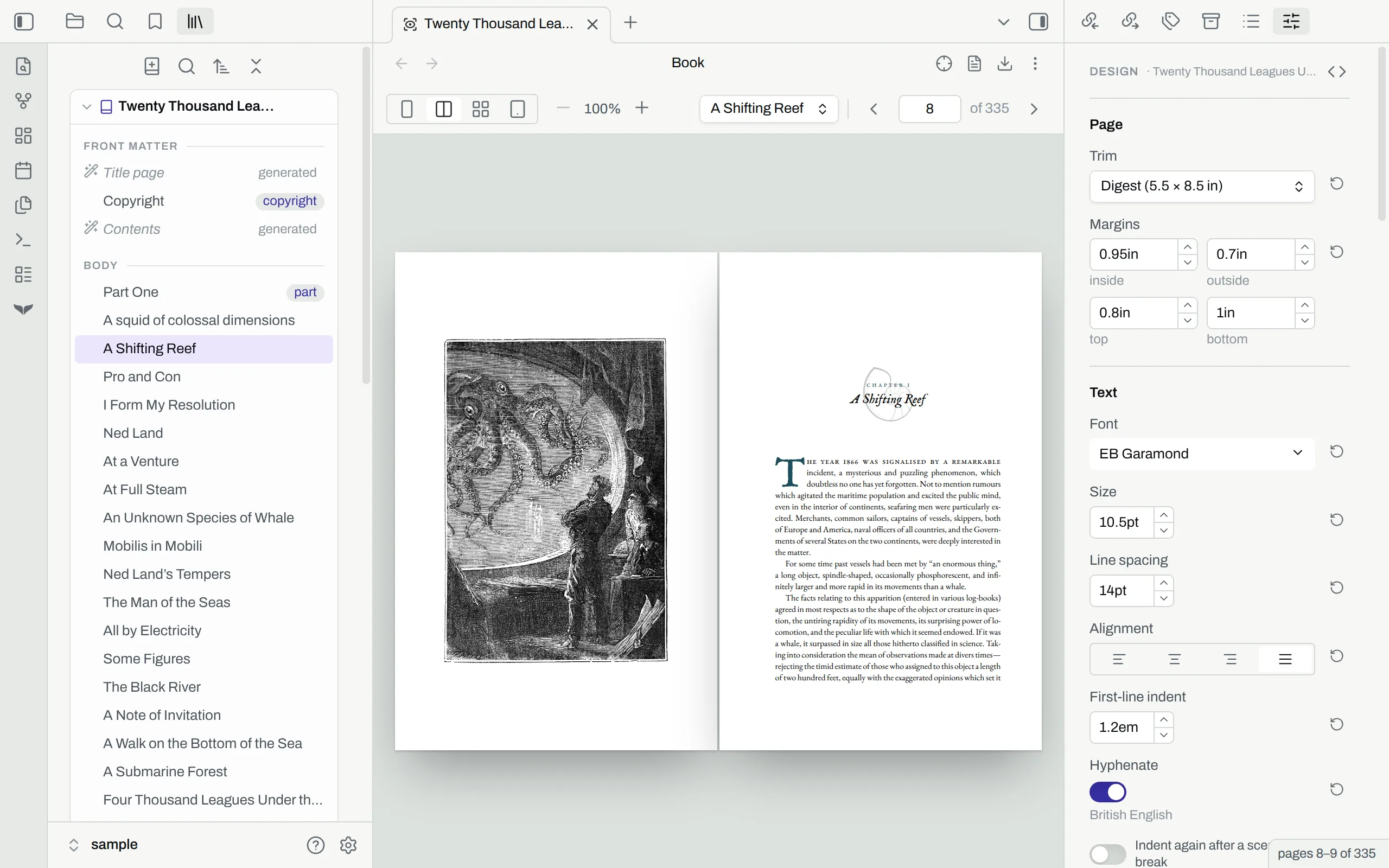Select the Twenty Thousand Leagues tab

500,24
